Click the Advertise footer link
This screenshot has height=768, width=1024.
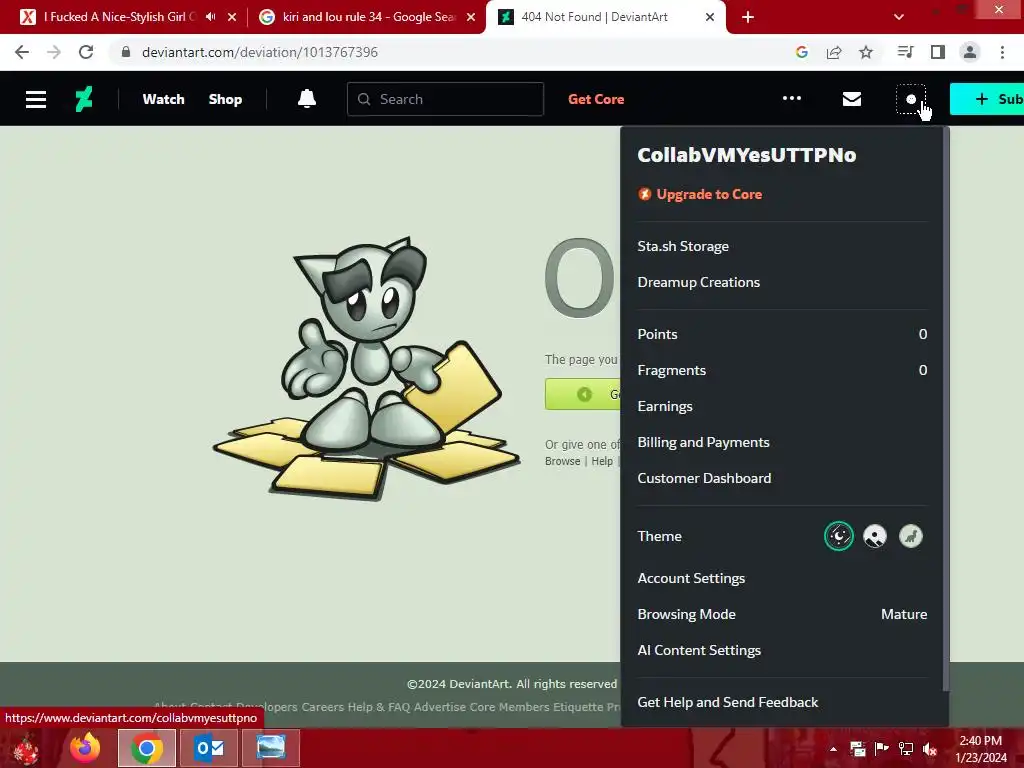[440, 707]
